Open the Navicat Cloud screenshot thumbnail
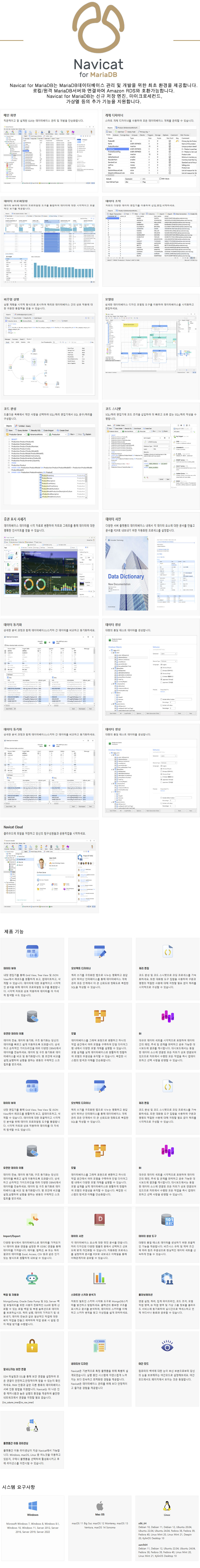 pyautogui.click(x=50, y=874)
